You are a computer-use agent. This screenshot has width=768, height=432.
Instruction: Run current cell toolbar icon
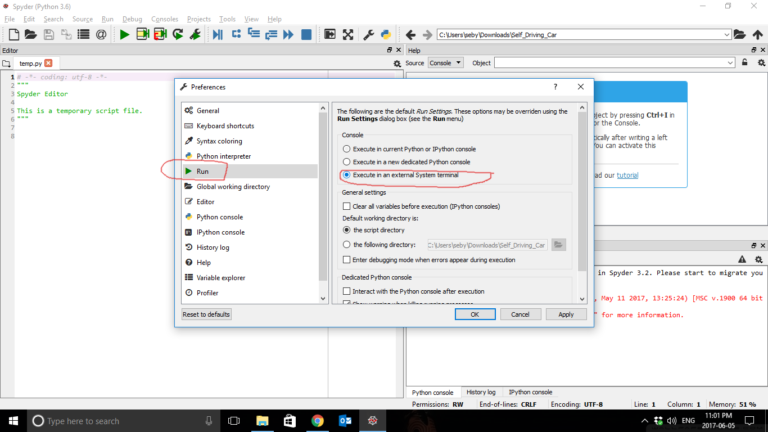coord(143,34)
